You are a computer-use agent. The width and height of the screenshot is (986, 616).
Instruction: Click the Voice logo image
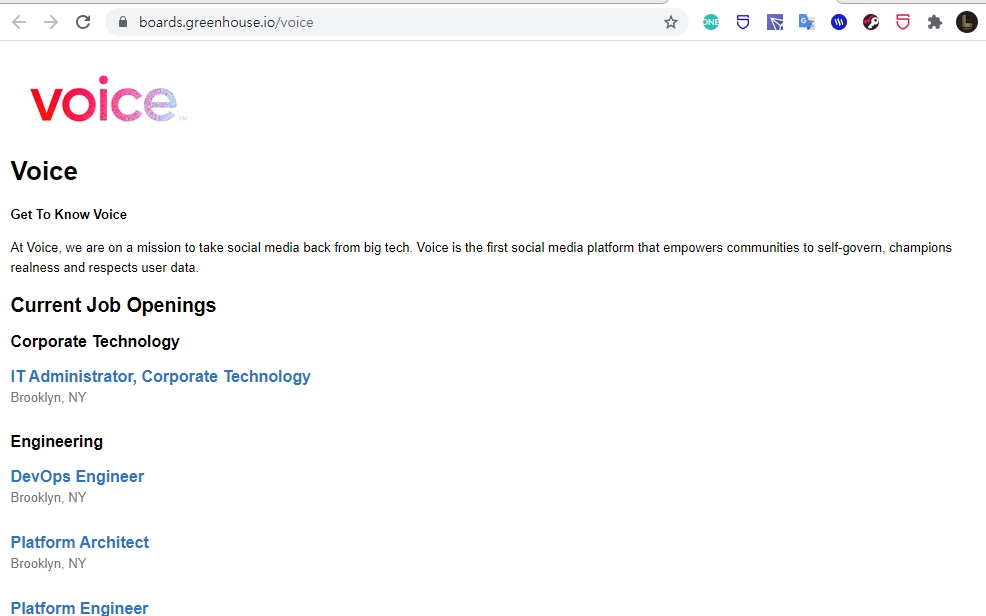point(108,99)
